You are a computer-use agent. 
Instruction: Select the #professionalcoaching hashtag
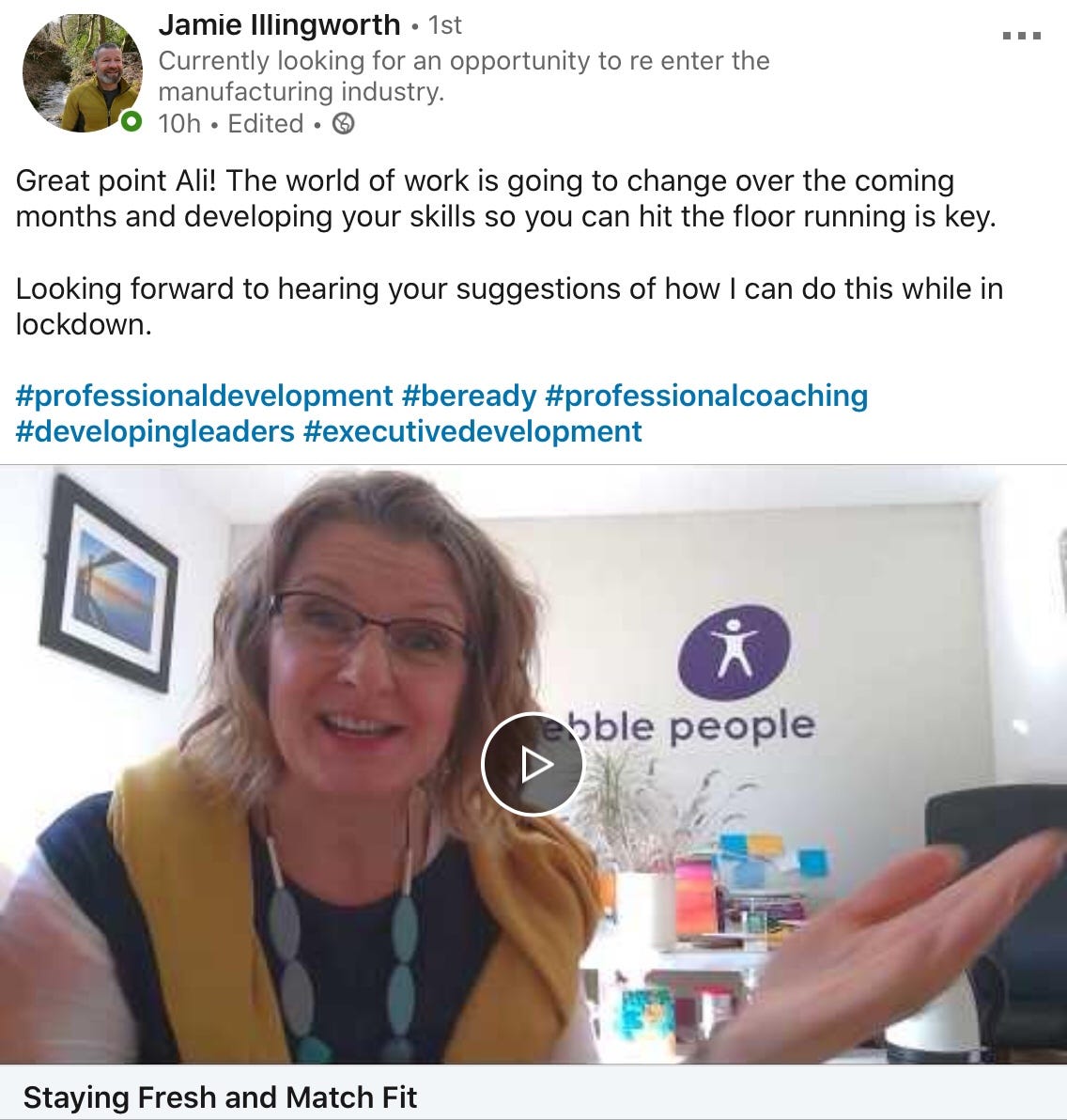click(x=706, y=396)
